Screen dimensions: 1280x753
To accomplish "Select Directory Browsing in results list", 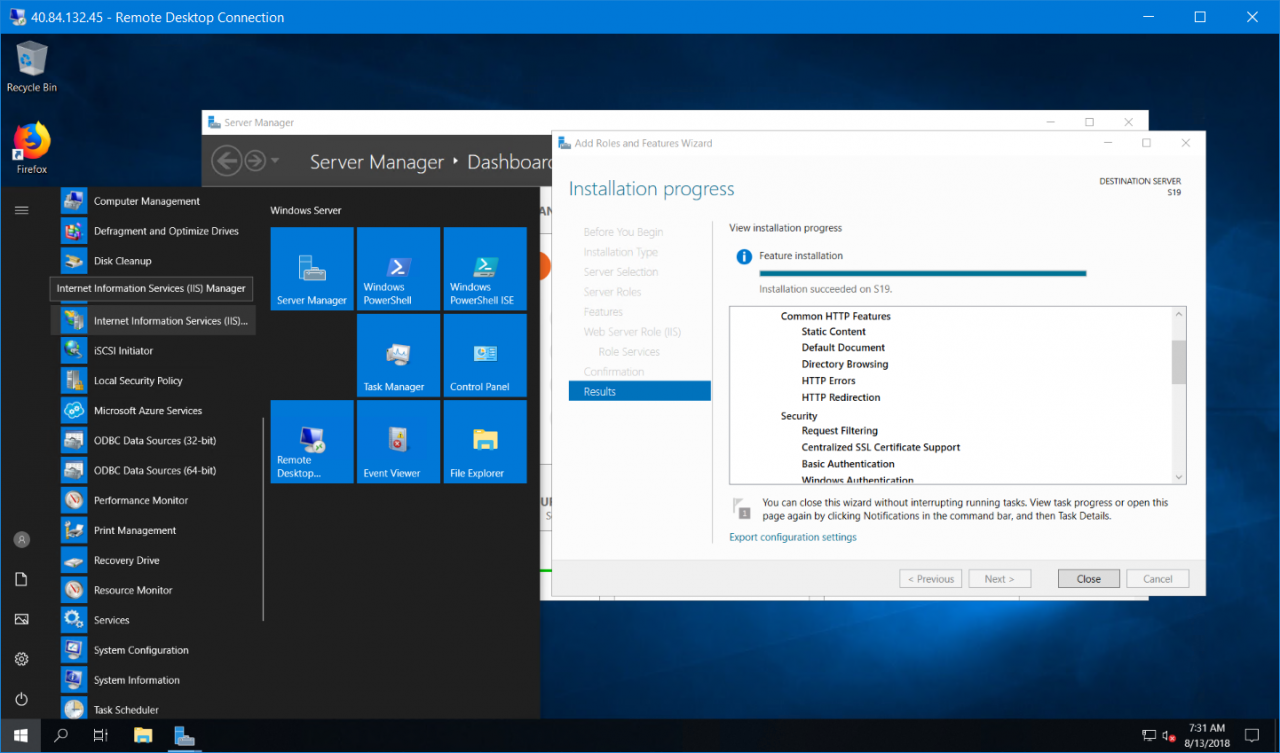I will [x=845, y=365].
